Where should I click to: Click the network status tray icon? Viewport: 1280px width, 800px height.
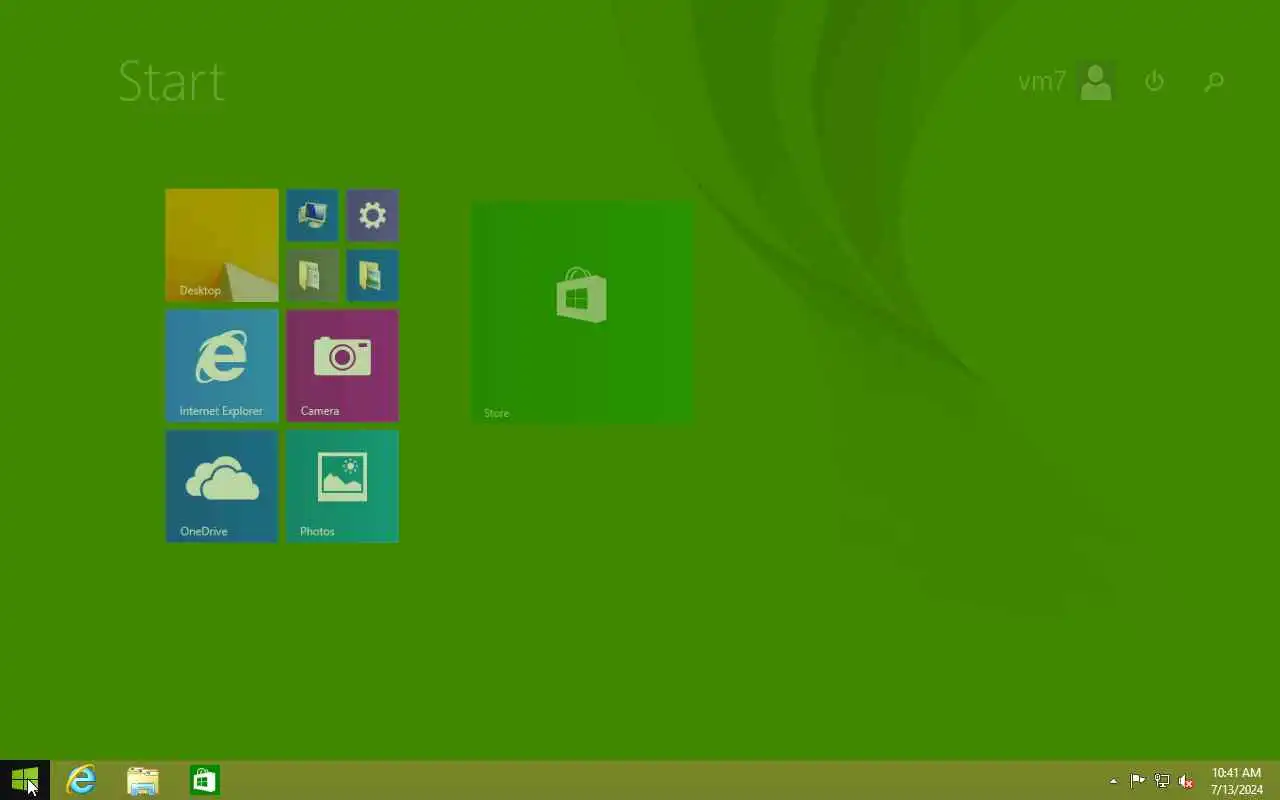(1162, 781)
